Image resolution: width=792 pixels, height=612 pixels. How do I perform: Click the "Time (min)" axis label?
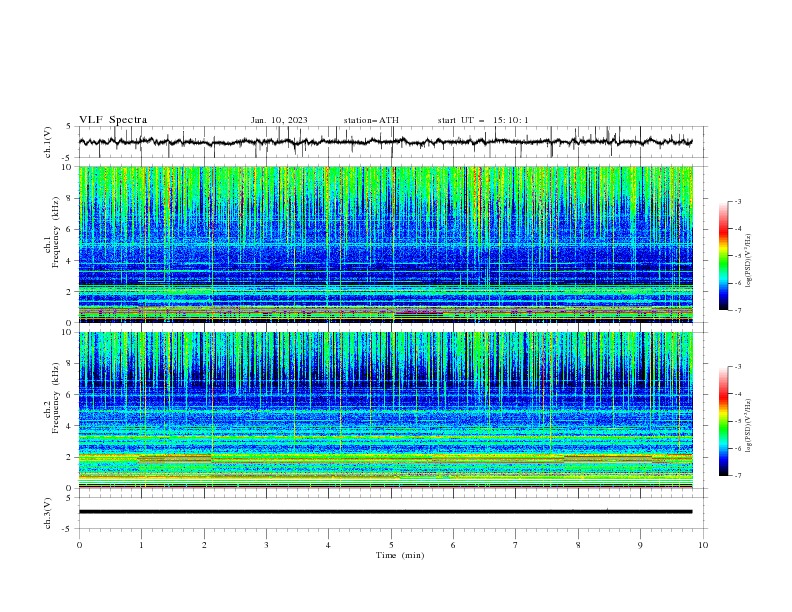(x=400, y=555)
